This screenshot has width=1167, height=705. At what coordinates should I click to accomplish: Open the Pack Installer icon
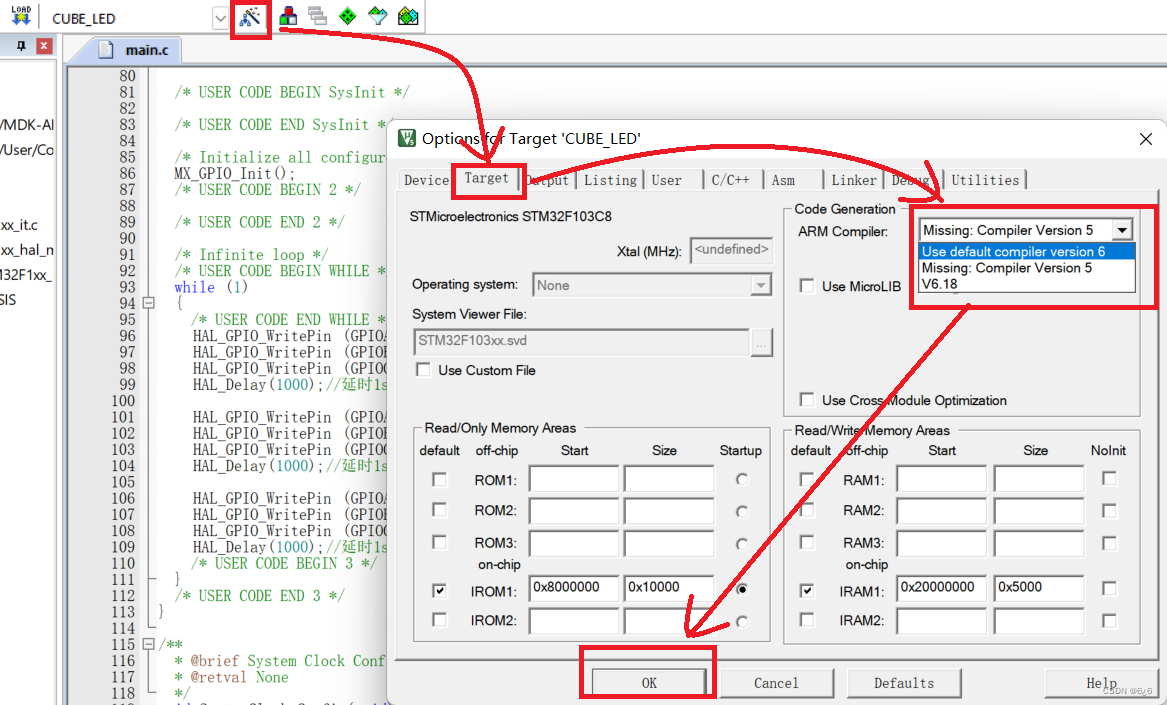(x=408, y=16)
